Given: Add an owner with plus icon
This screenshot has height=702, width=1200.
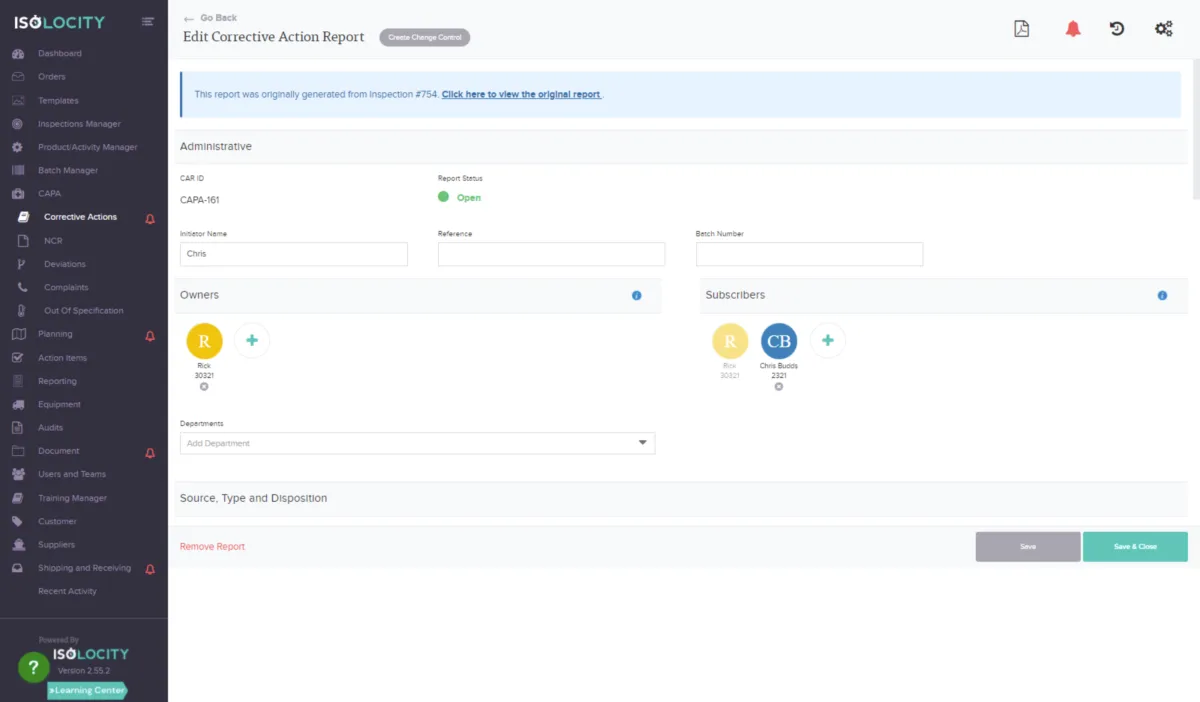Looking at the screenshot, I should 252,341.
